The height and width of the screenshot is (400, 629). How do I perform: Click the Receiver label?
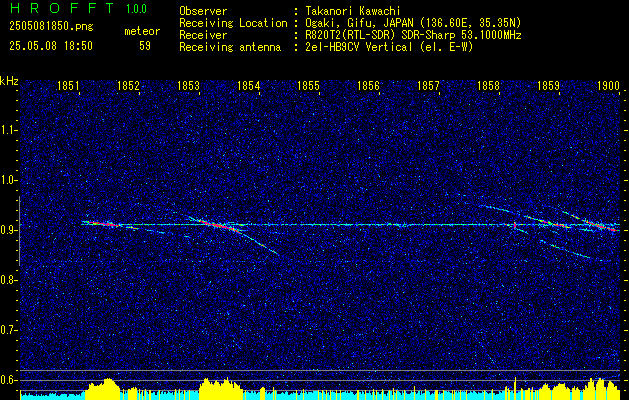coord(203,35)
